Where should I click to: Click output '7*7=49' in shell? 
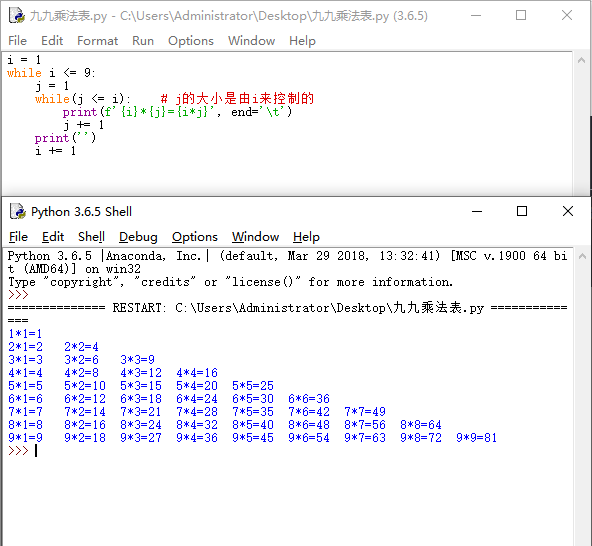[365, 412]
